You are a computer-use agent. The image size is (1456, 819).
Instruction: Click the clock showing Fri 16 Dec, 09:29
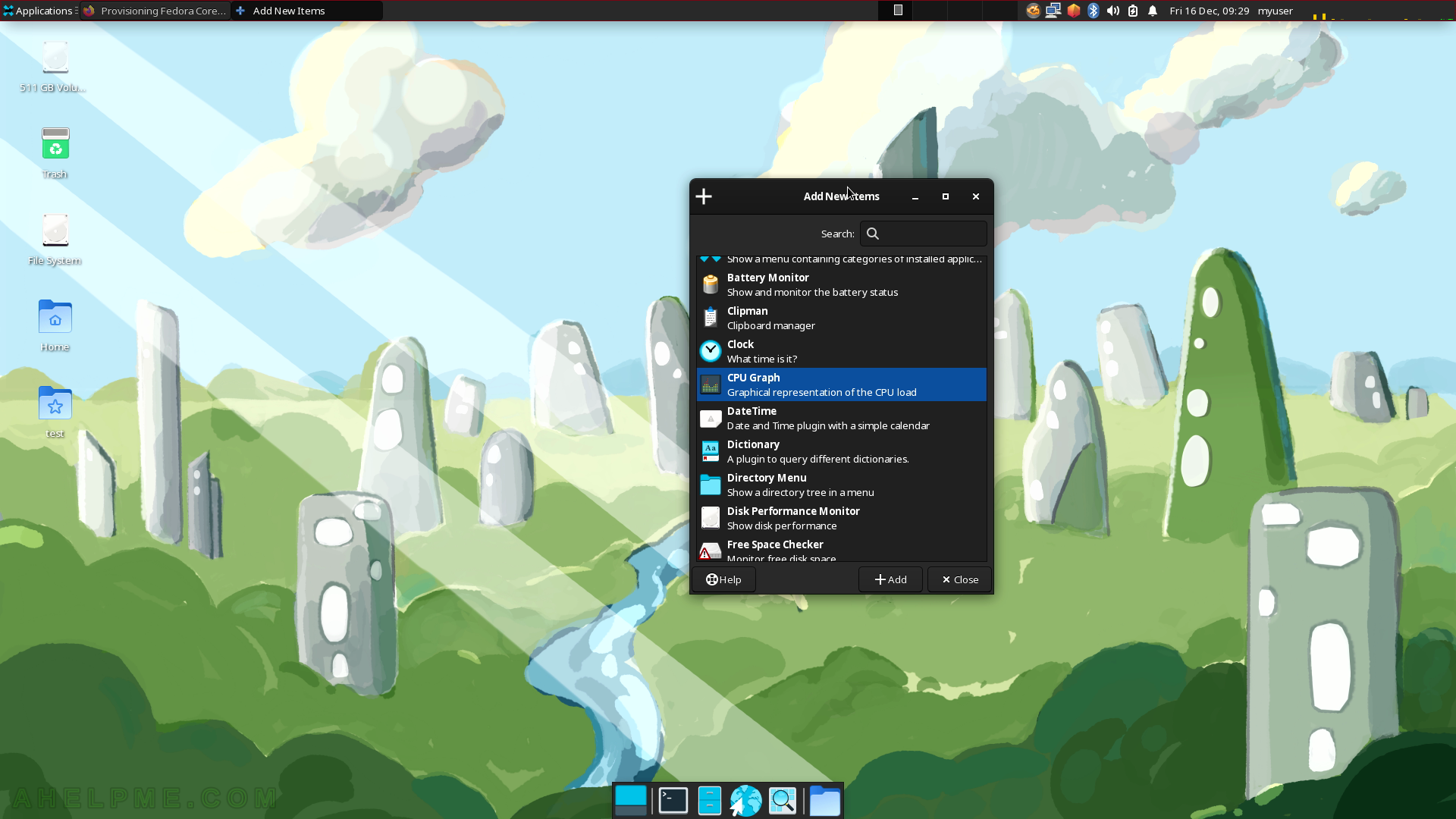[x=1210, y=11]
